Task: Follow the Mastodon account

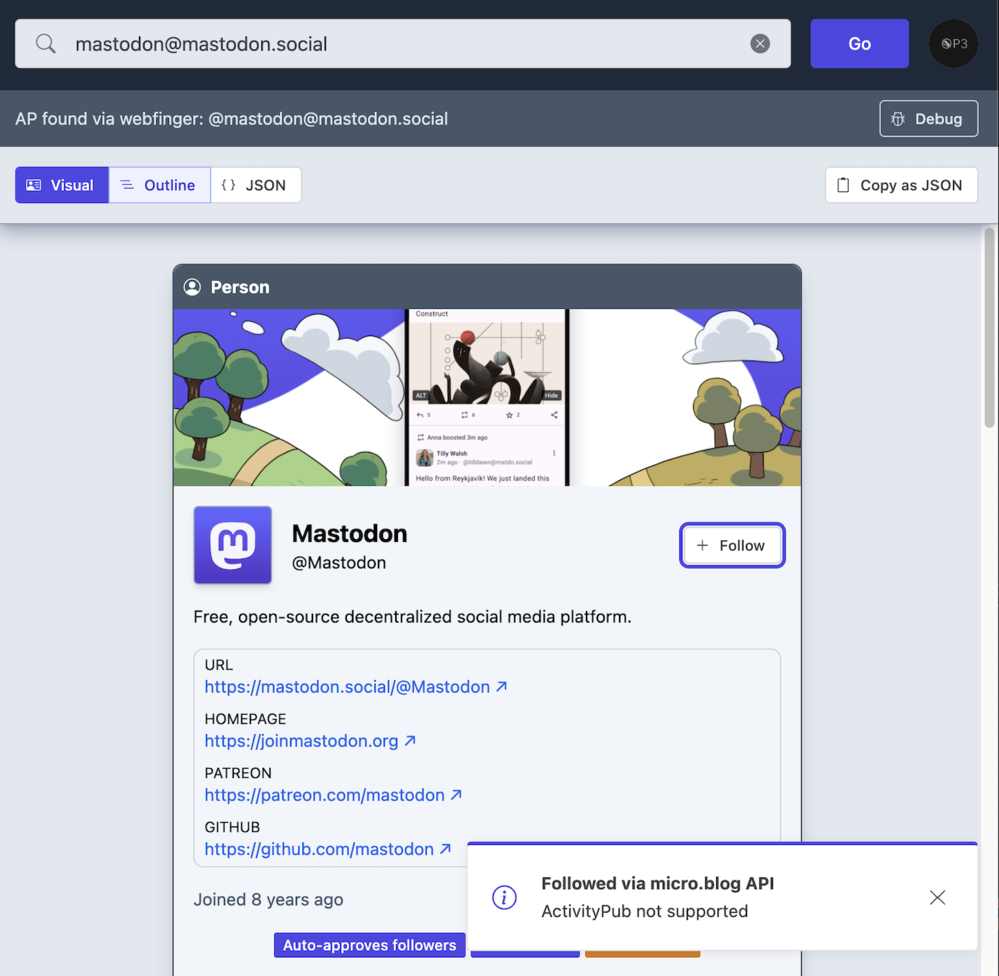Action: point(732,545)
